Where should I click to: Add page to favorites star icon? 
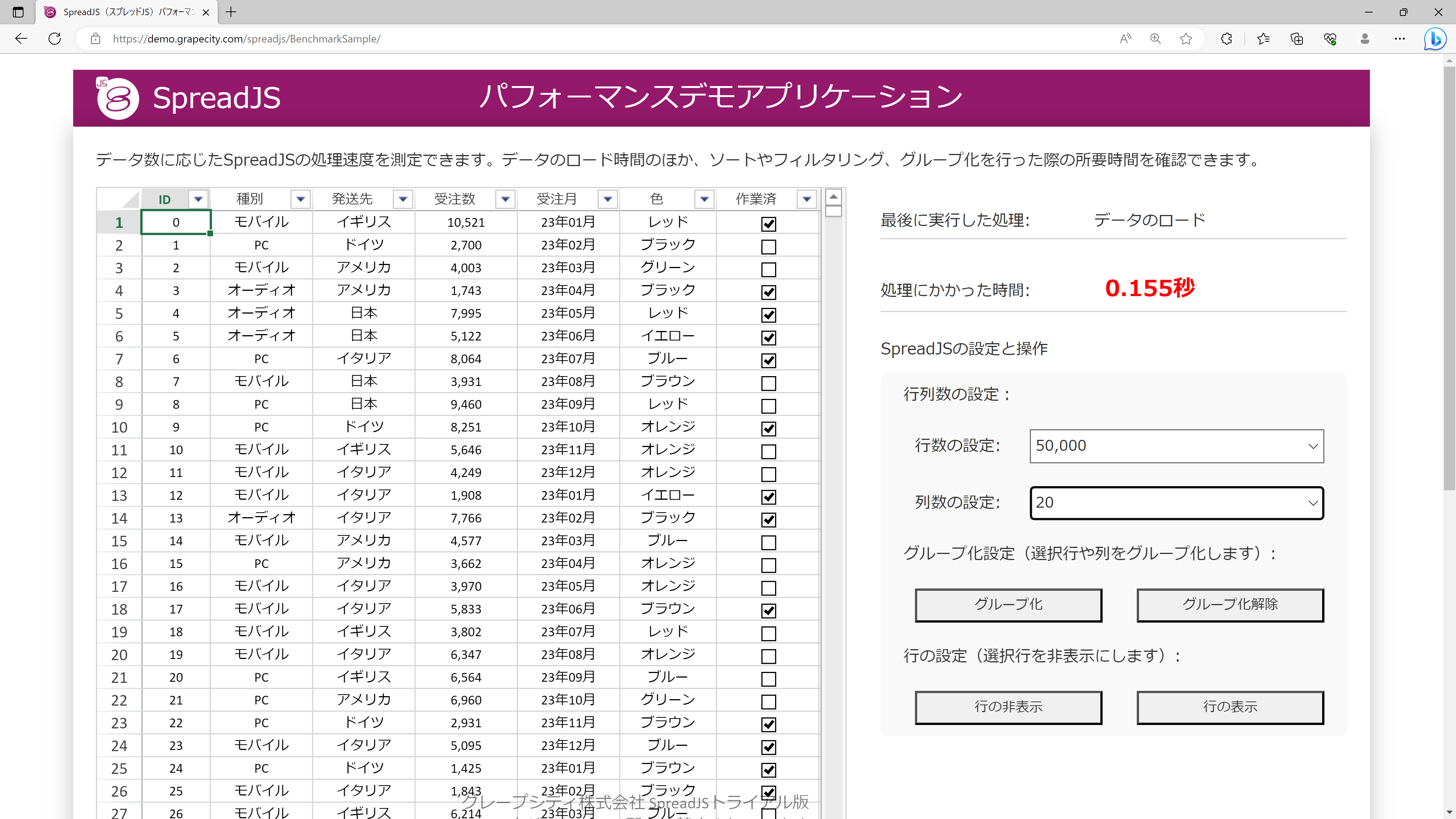(1186, 39)
